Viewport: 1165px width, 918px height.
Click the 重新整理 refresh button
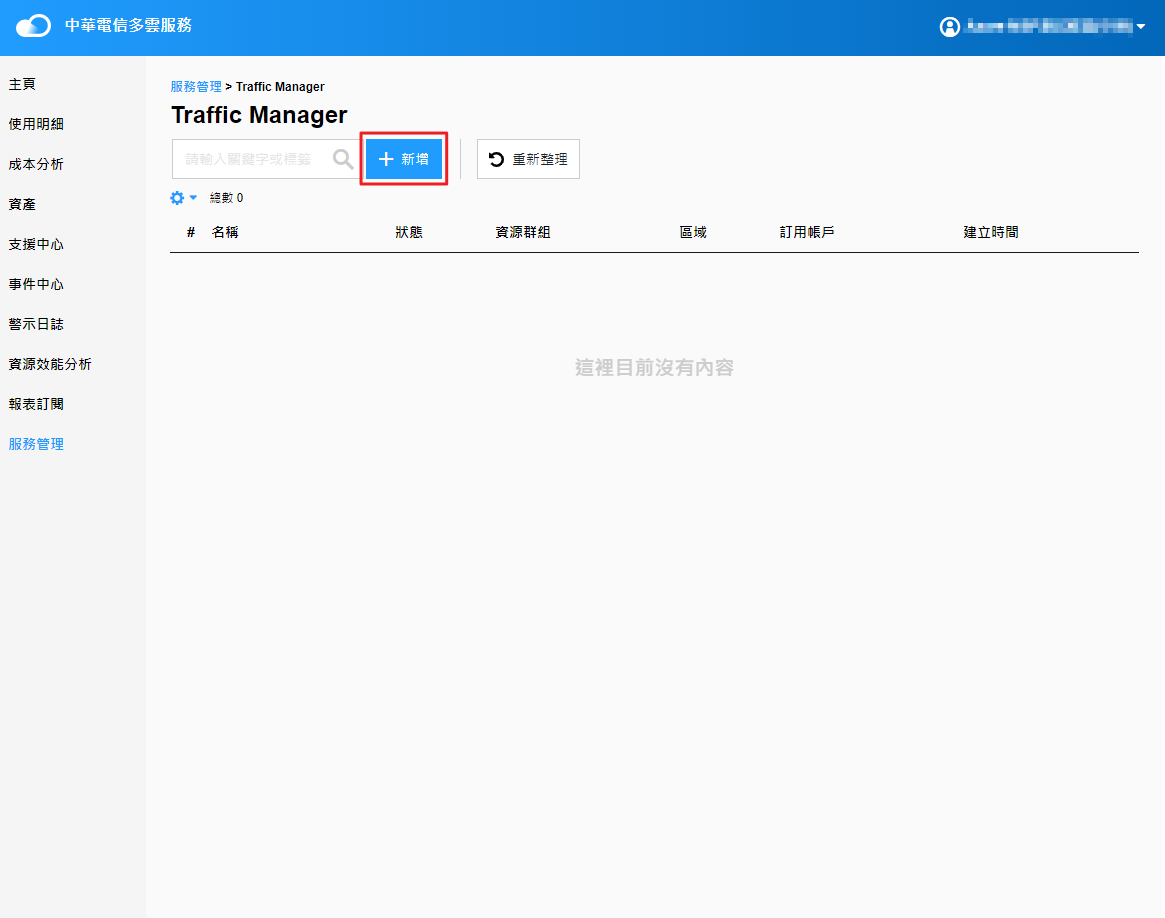[528, 159]
